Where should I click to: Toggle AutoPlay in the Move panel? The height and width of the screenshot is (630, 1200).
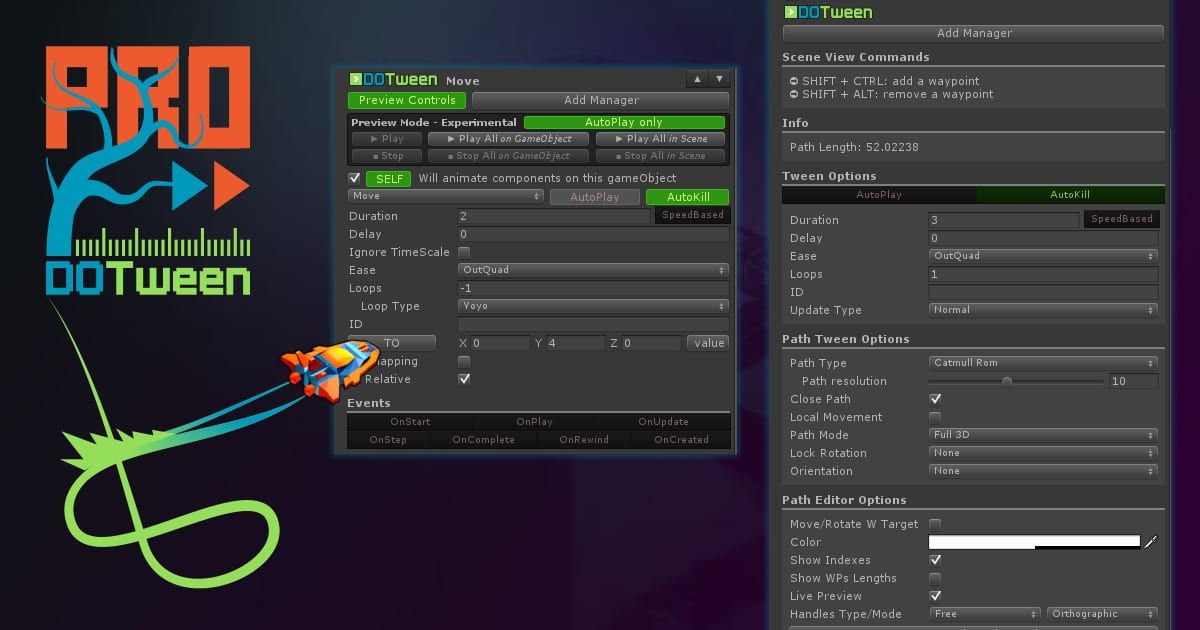(595, 197)
